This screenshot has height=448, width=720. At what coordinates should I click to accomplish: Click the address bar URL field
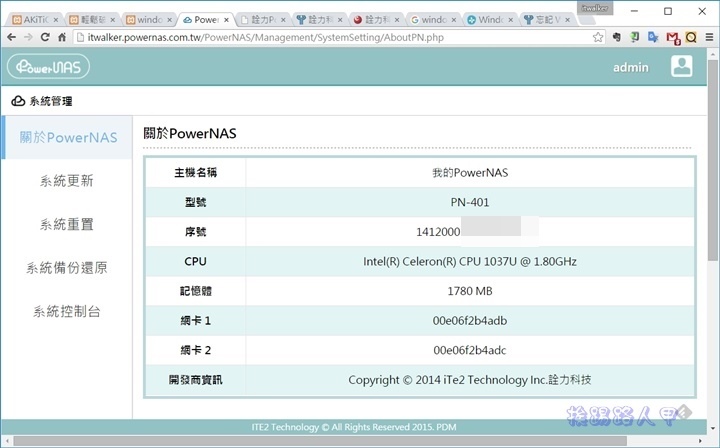(x=340, y=37)
